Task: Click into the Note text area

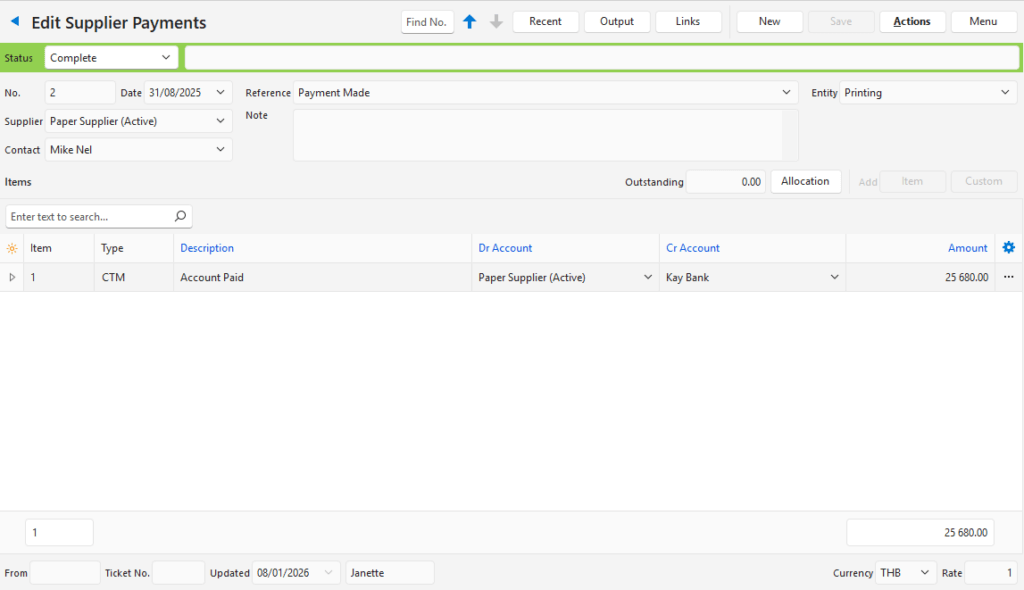Action: [540, 135]
